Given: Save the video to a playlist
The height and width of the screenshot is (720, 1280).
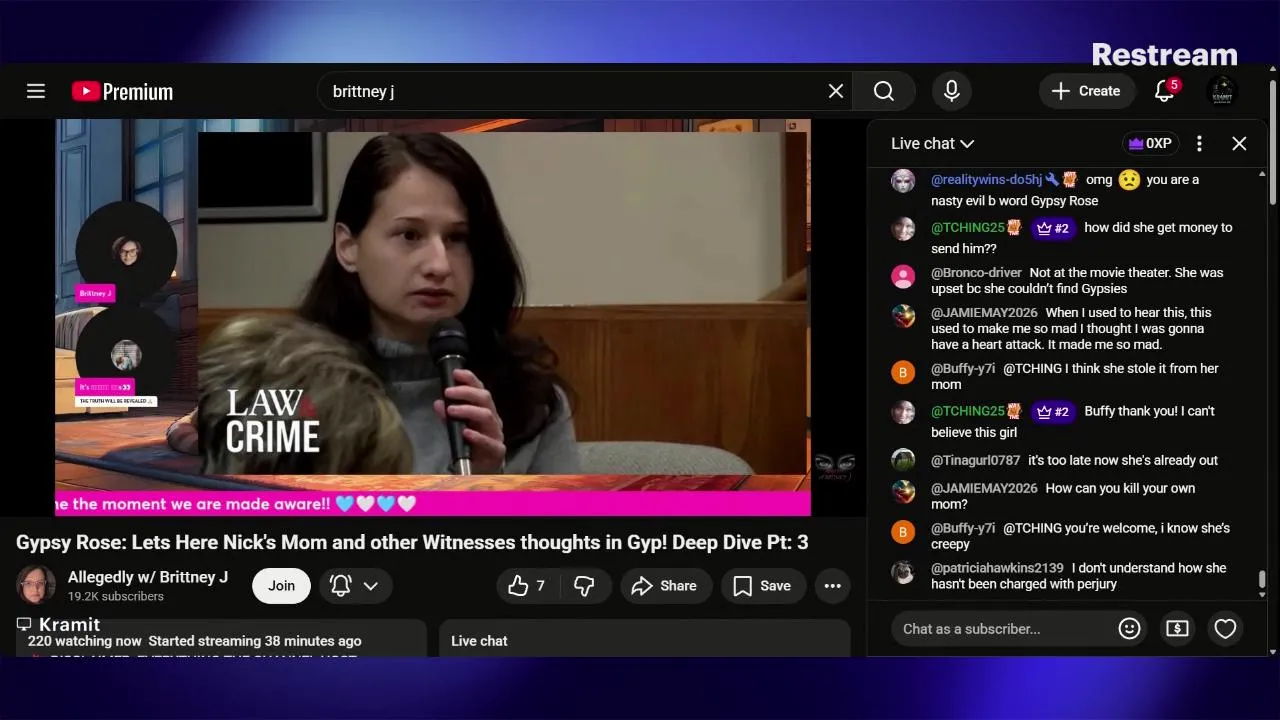Looking at the screenshot, I should tap(763, 586).
